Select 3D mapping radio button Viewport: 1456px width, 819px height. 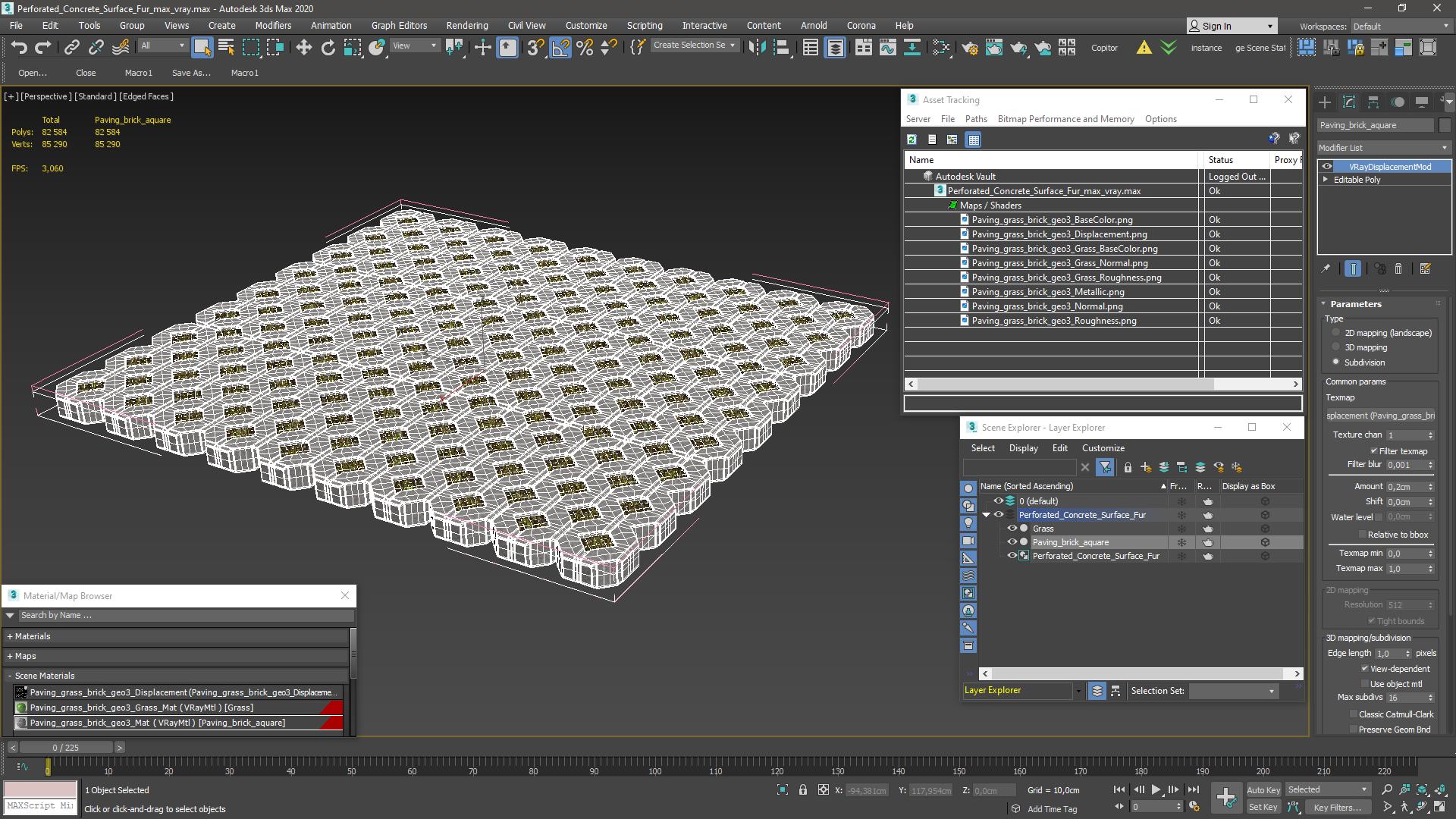tap(1336, 347)
